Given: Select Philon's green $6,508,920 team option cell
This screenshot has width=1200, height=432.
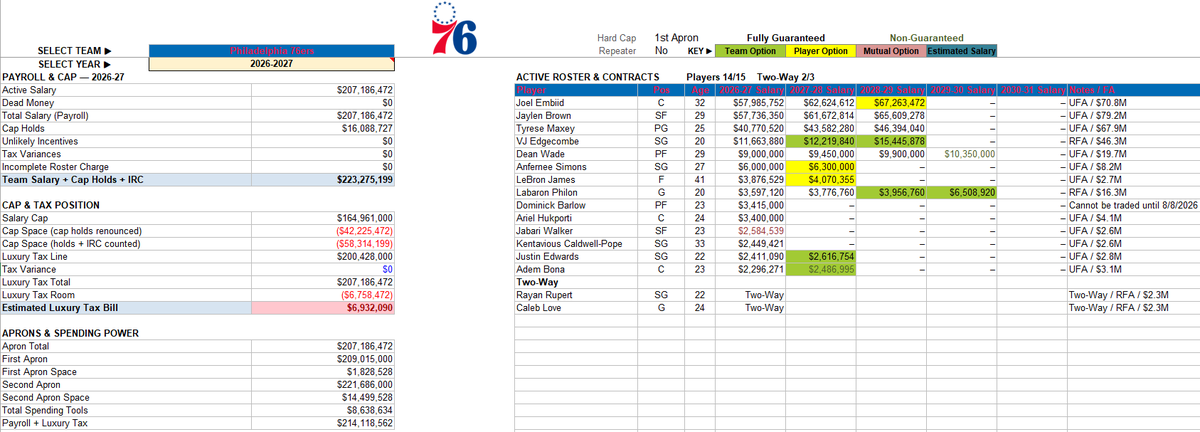Looking at the screenshot, I should (961, 192).
